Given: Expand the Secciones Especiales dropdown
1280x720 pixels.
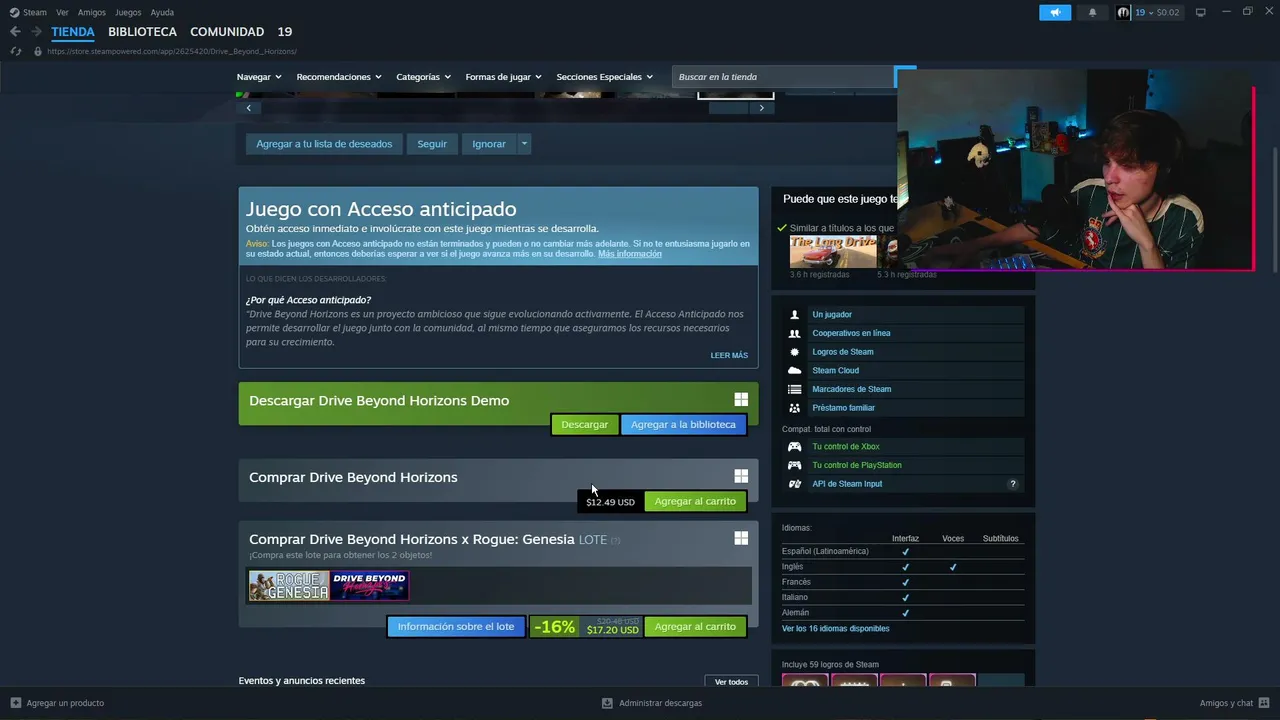Looking at the screenshot, I should coord(604,77).
